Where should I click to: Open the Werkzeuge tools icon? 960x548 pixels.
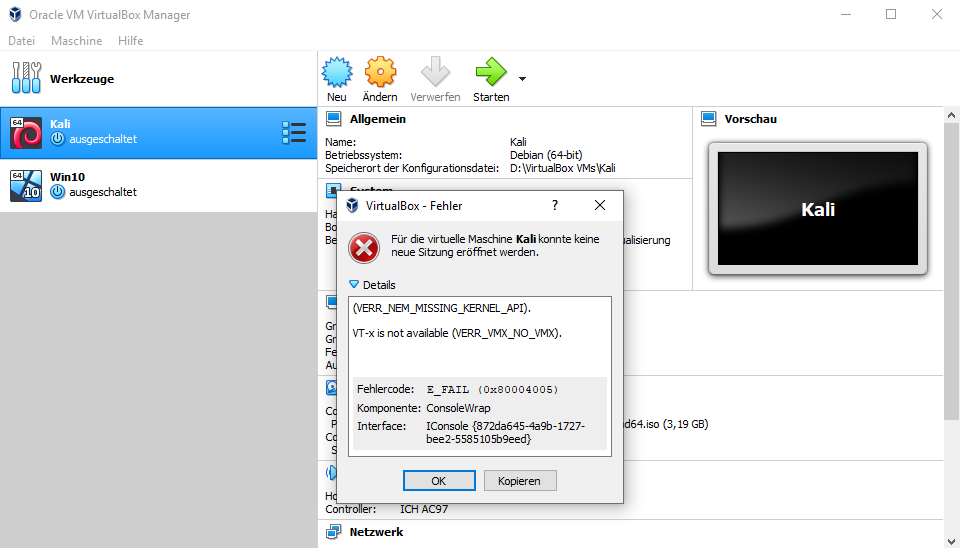[26, 78]
